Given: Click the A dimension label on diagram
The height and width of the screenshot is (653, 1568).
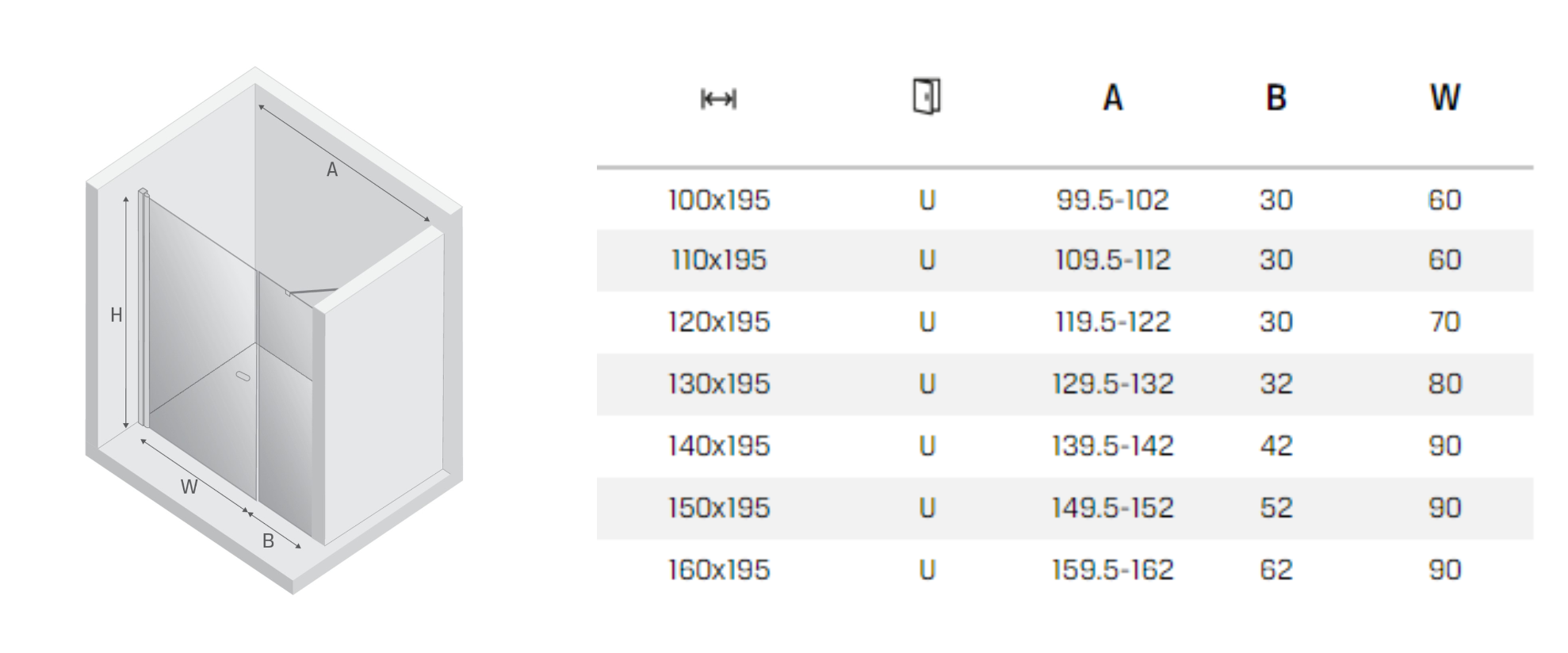Looking at the screenshot, I should 332,170.
